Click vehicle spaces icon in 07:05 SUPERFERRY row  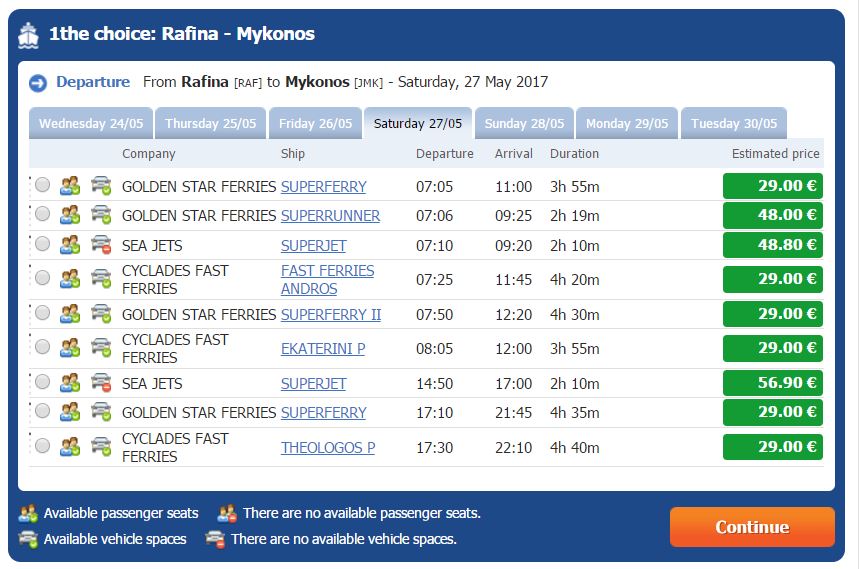[101, 186]
